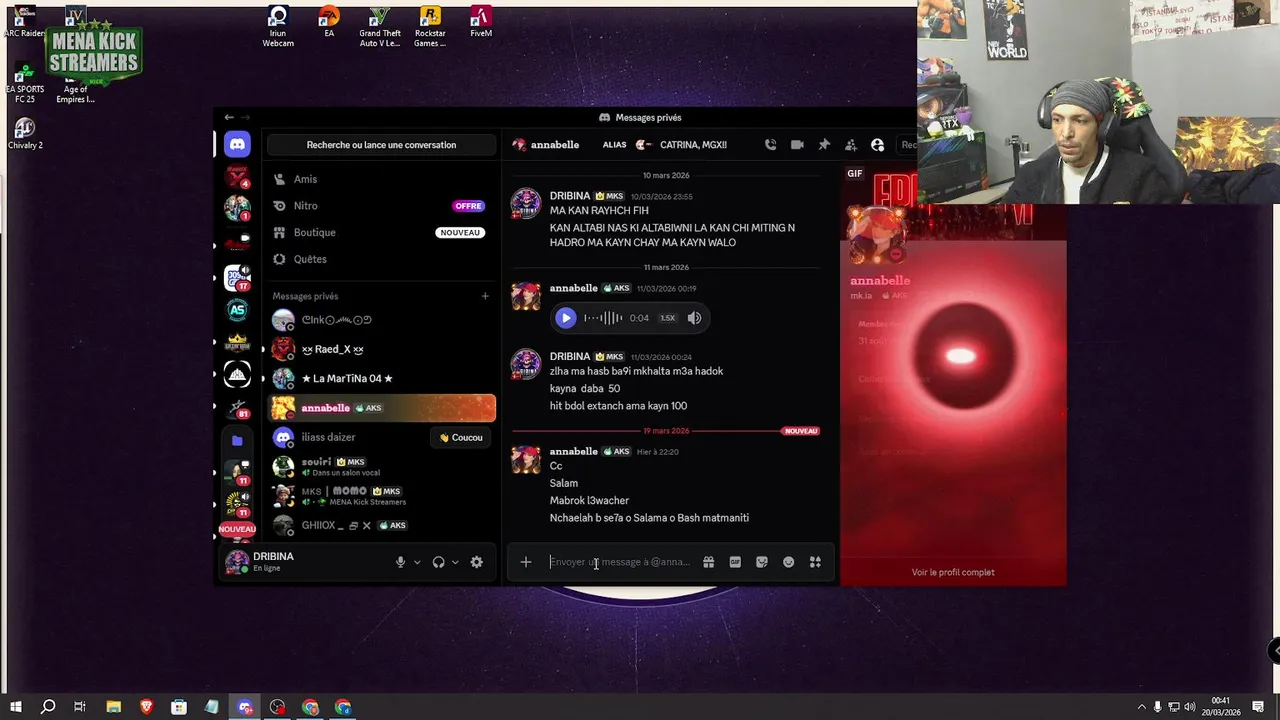1280x720 pixels.
Task: Play annabelle's voice message
Action: pos(565,318)
